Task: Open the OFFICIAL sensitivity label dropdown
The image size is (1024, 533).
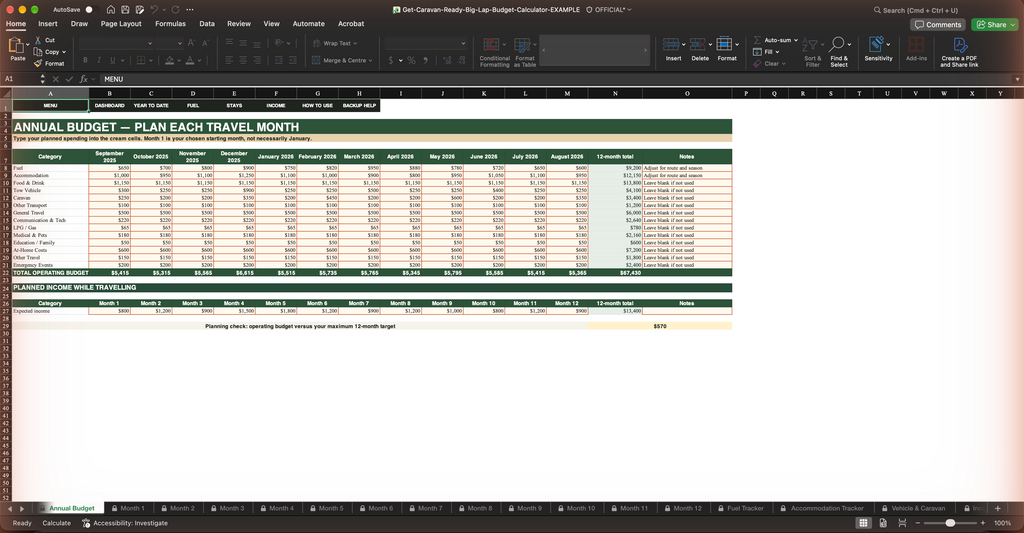Action: (x=609, y=10)
